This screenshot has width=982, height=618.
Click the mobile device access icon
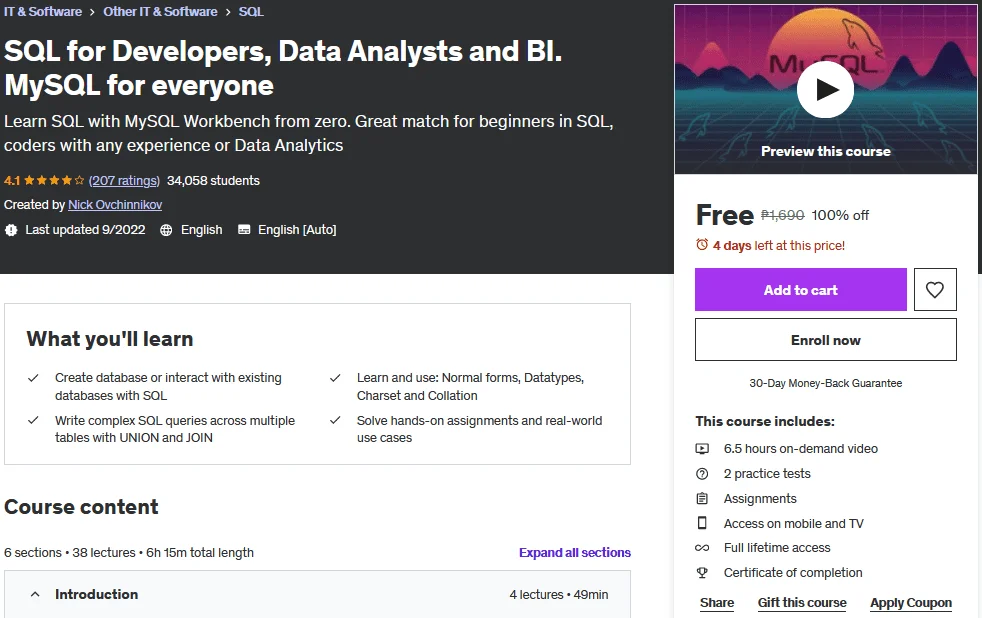(702, 523)
